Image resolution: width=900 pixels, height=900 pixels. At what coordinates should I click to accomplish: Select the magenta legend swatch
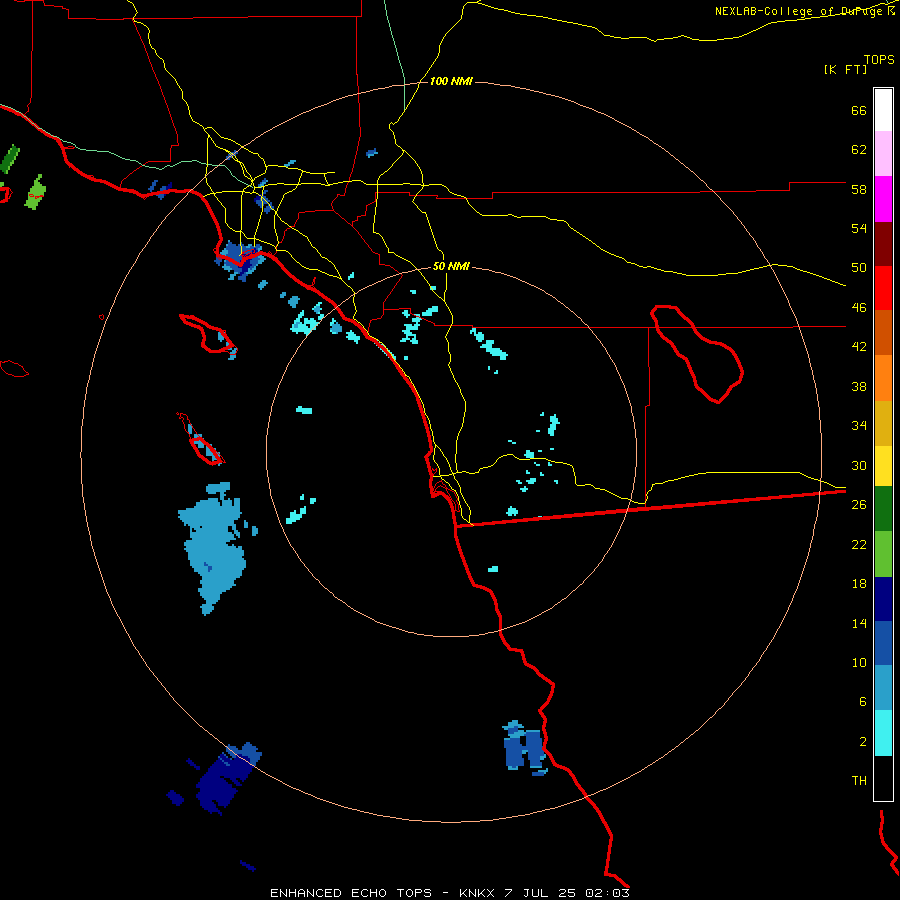click(x=883, y=199)
